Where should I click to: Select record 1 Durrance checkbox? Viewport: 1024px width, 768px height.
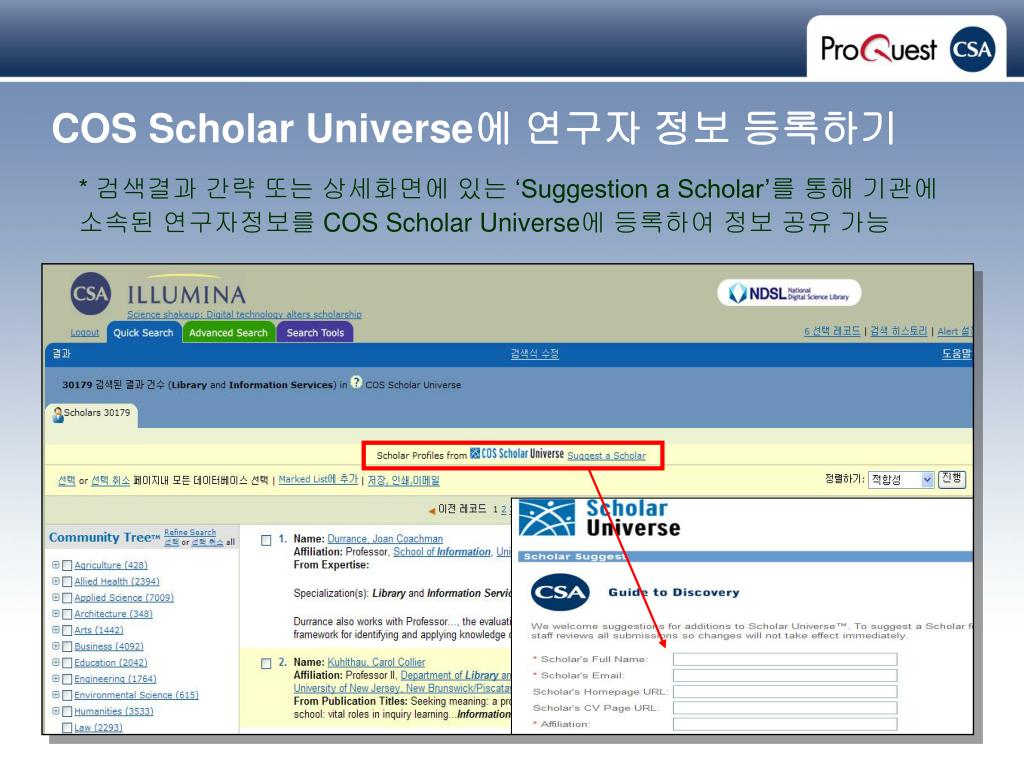tap(266, 540)
